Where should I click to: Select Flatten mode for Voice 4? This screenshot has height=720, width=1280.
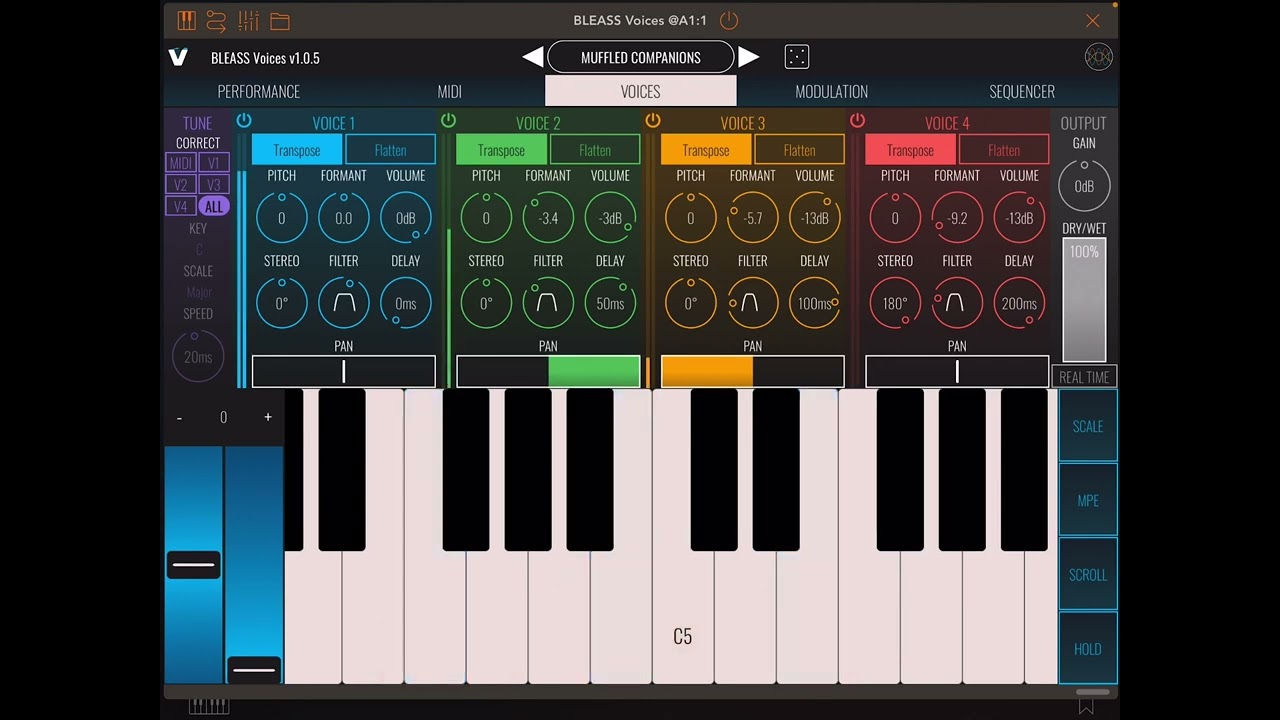click(x=1004, y=150)
